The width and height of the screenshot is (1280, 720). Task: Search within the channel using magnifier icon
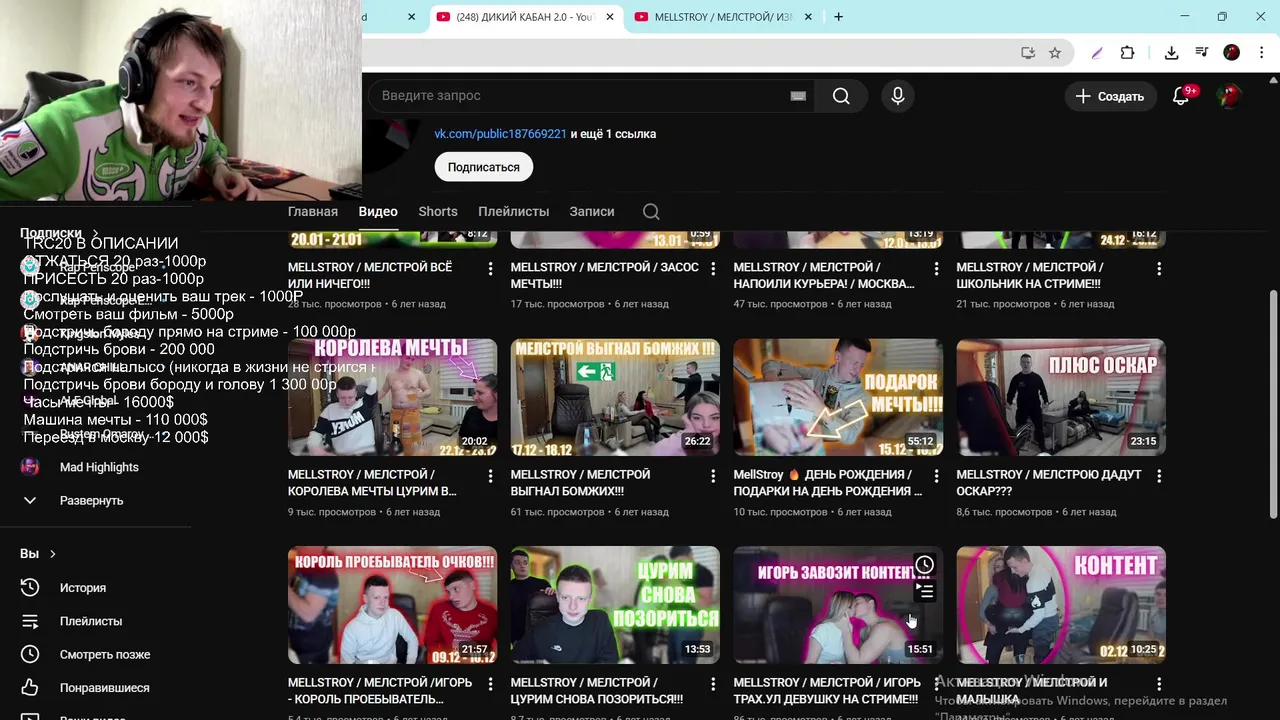(651, 211)
